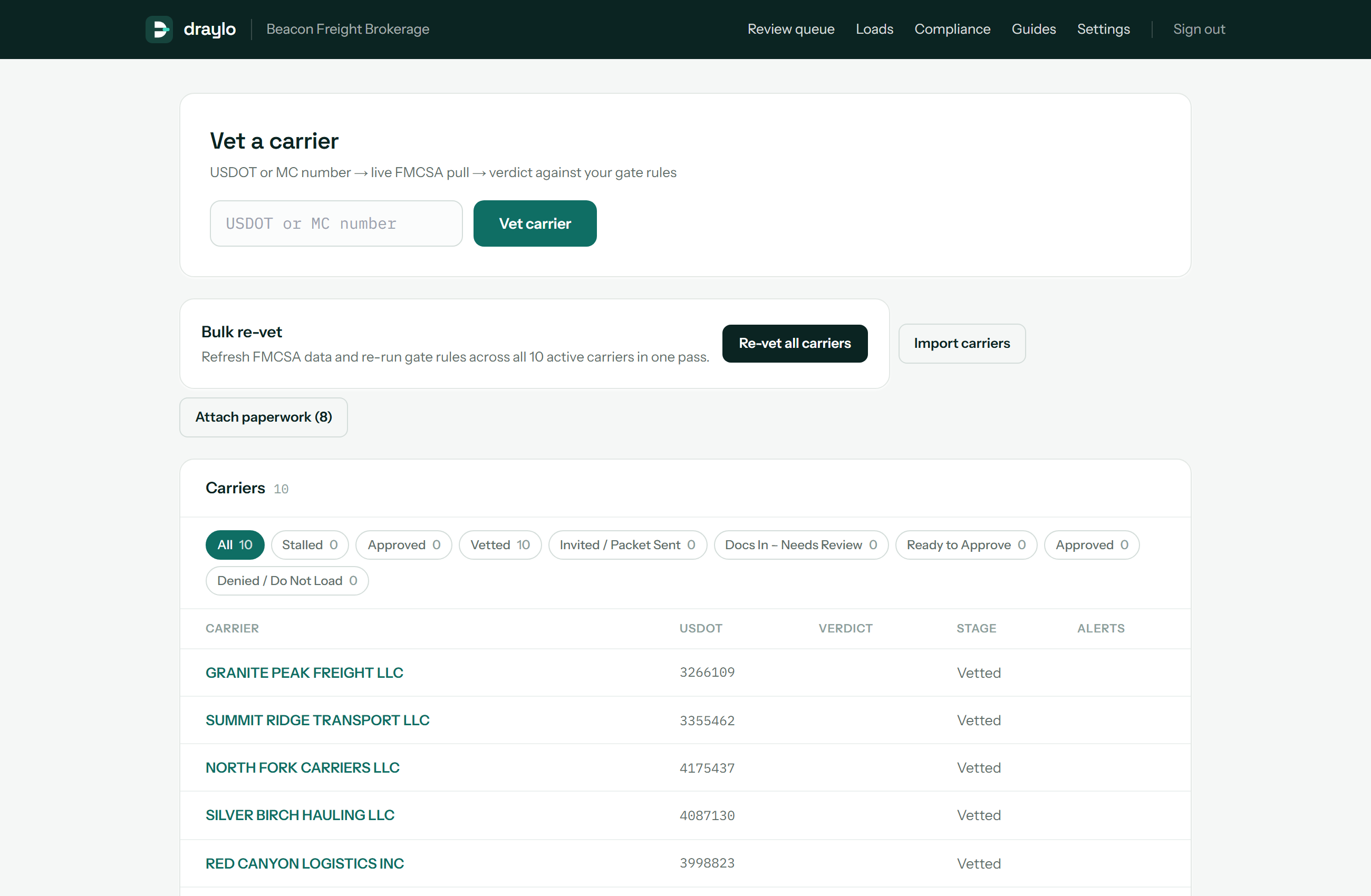Image resolution: width=1371 pixels, height=896 pixels.
Task: Click USDOT number 4087130
Action: 707,815
